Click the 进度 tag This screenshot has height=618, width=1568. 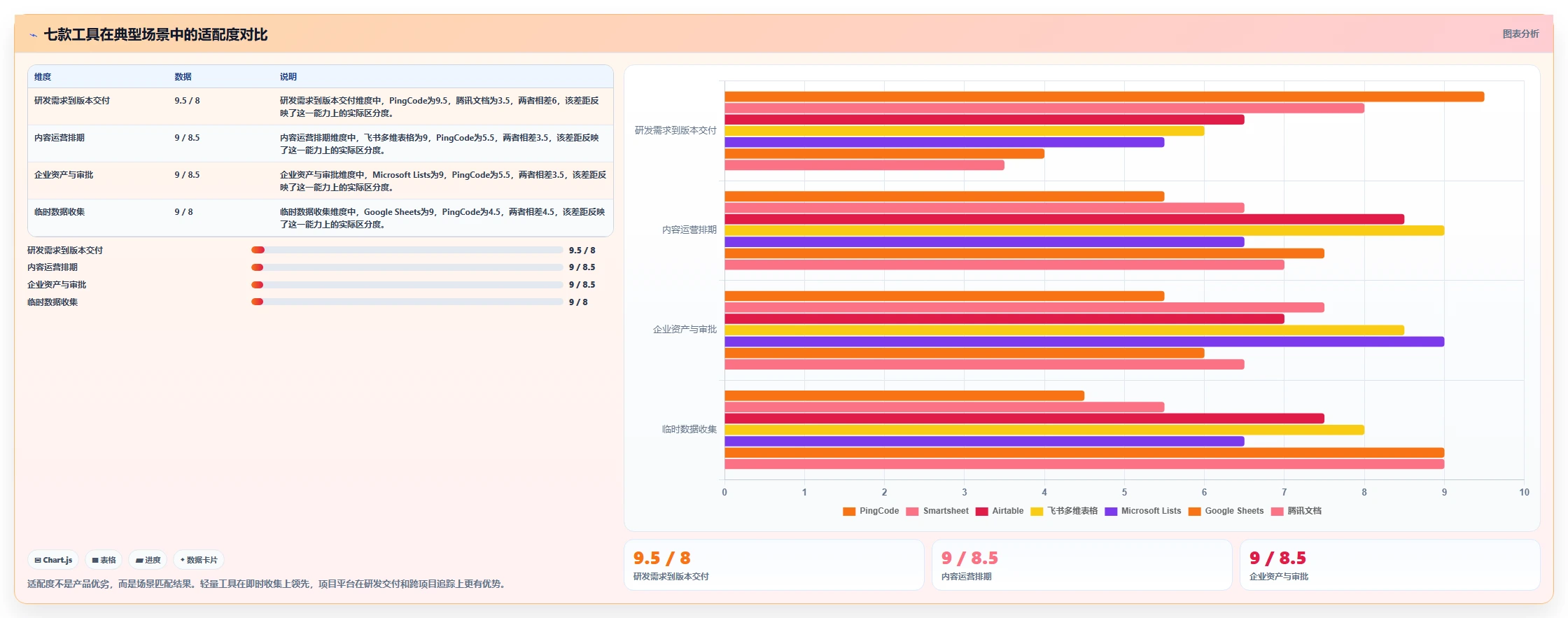[x=148, y=561]
